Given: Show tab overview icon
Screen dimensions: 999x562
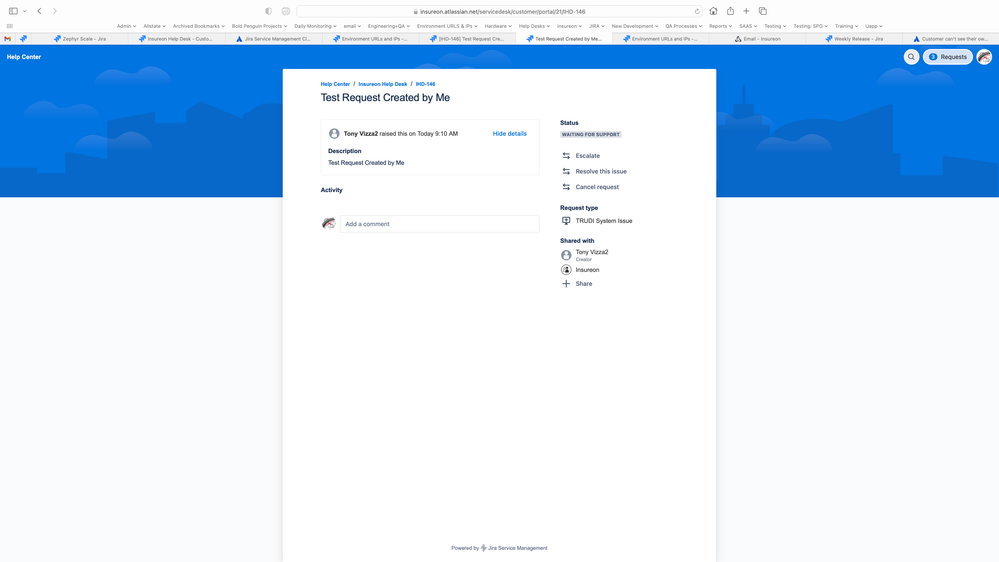Looking at the screenshot, I should point(763,11).
